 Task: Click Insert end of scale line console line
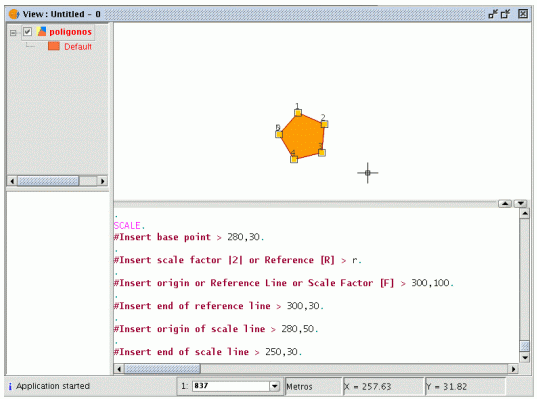tap(208, 352)
